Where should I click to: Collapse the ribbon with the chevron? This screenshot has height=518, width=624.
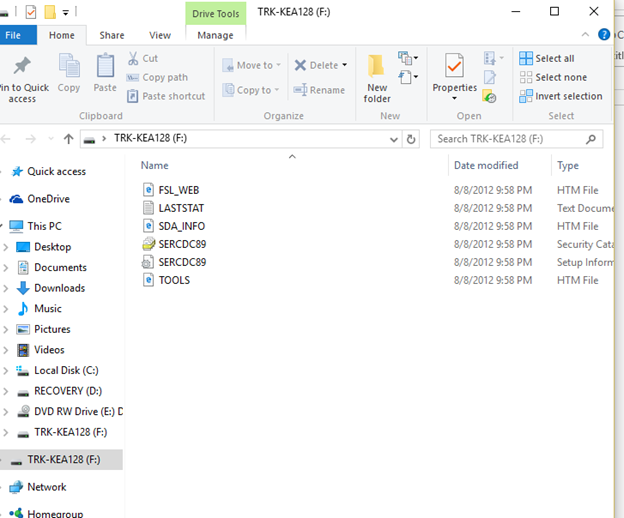point(585,35)
